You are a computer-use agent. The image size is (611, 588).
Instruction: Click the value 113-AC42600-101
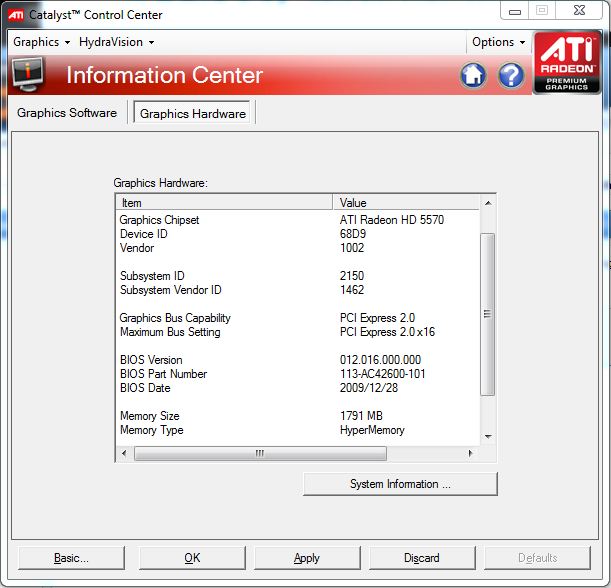(x=382, y=374)
